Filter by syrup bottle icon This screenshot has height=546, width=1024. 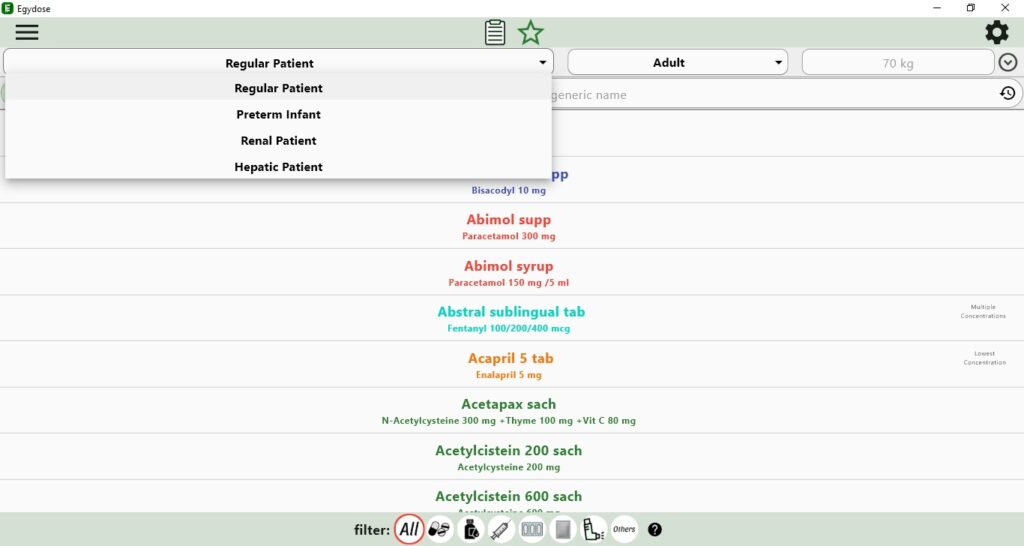(471, 529)
